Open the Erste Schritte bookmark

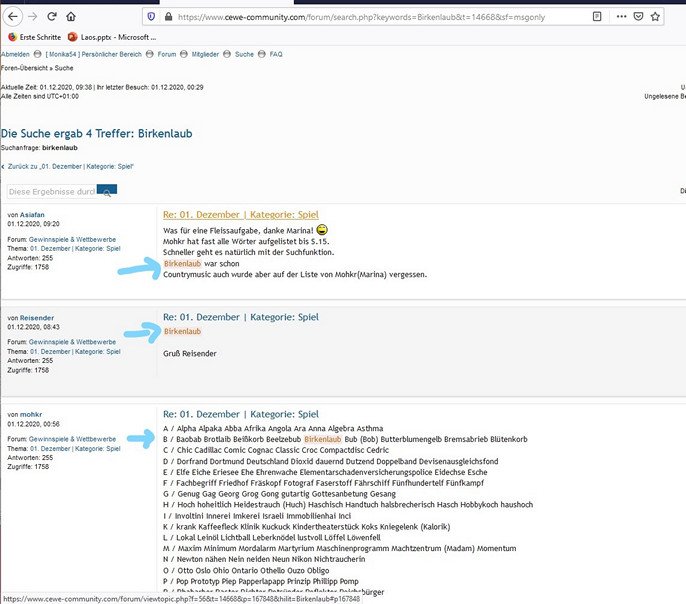pyautogui.click(x=35, y=37)
